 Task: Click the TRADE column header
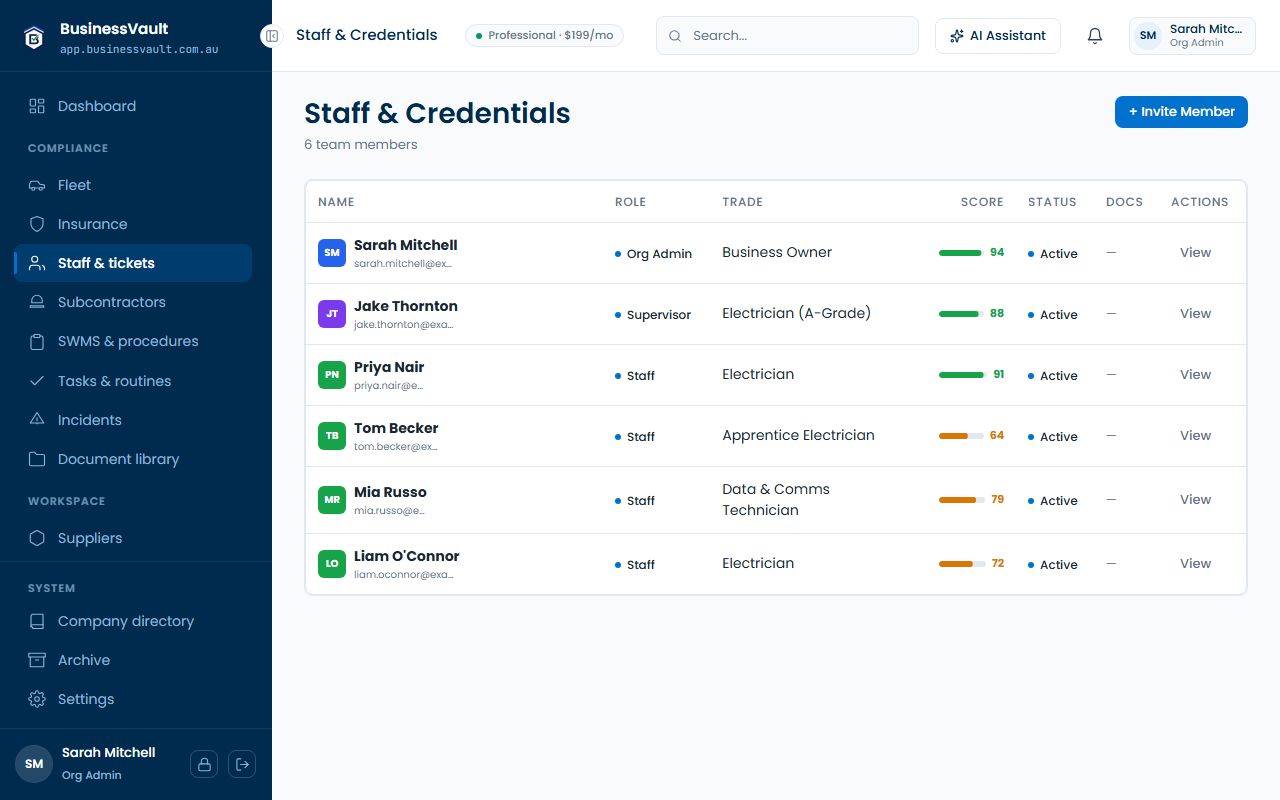[x=742, y=202]
